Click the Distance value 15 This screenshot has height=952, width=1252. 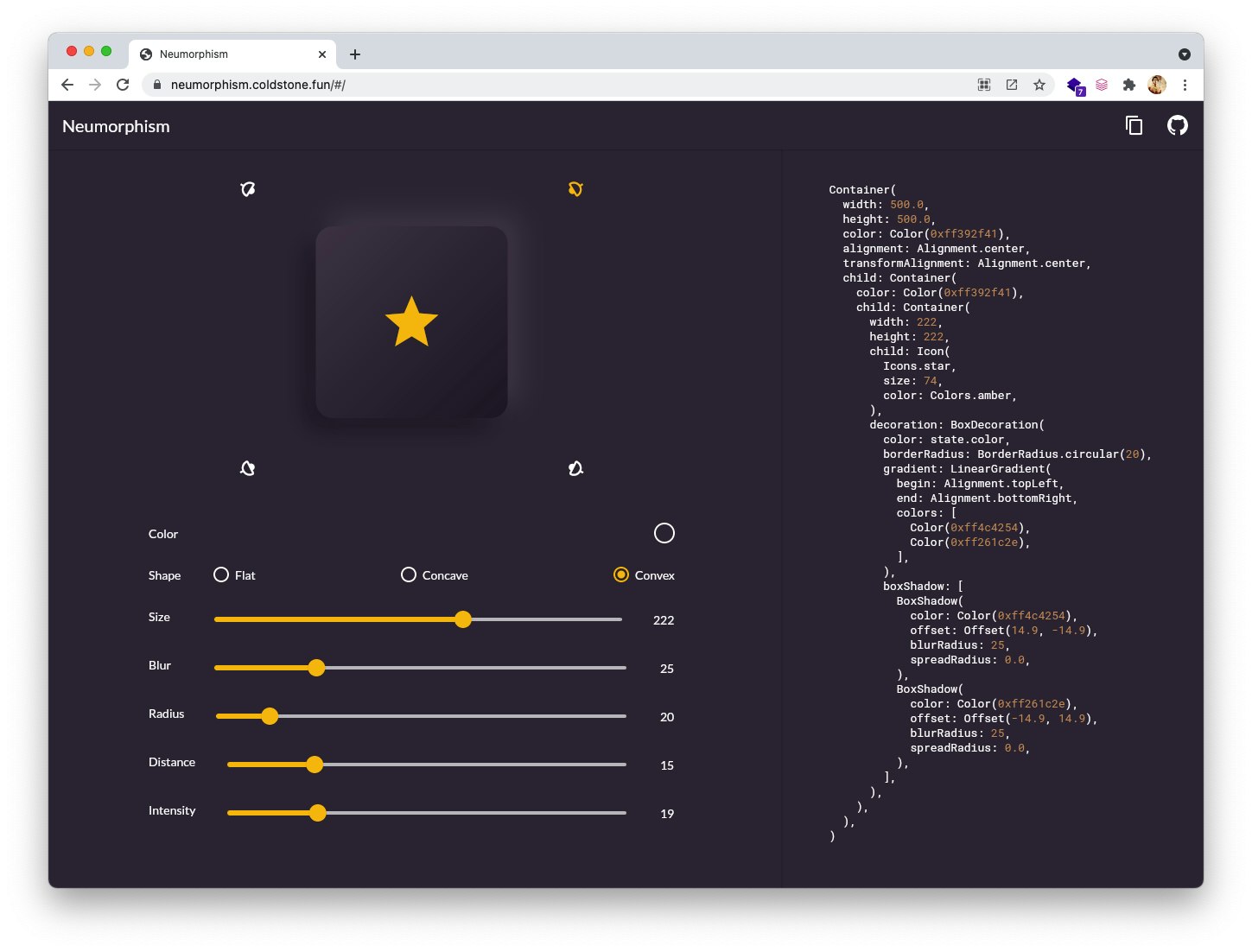coord(667,765)
